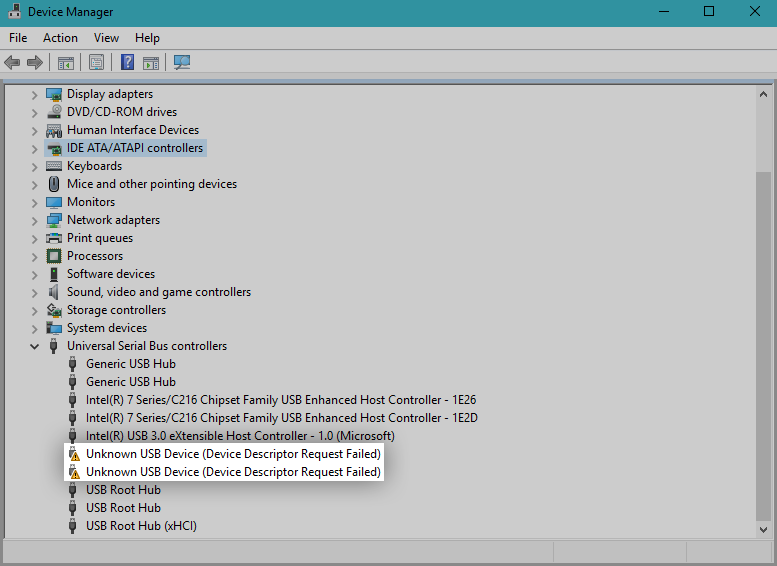This screenshot has width=777, height=566.
Task: Click the Network adapters icon
Action: (54, 220)
